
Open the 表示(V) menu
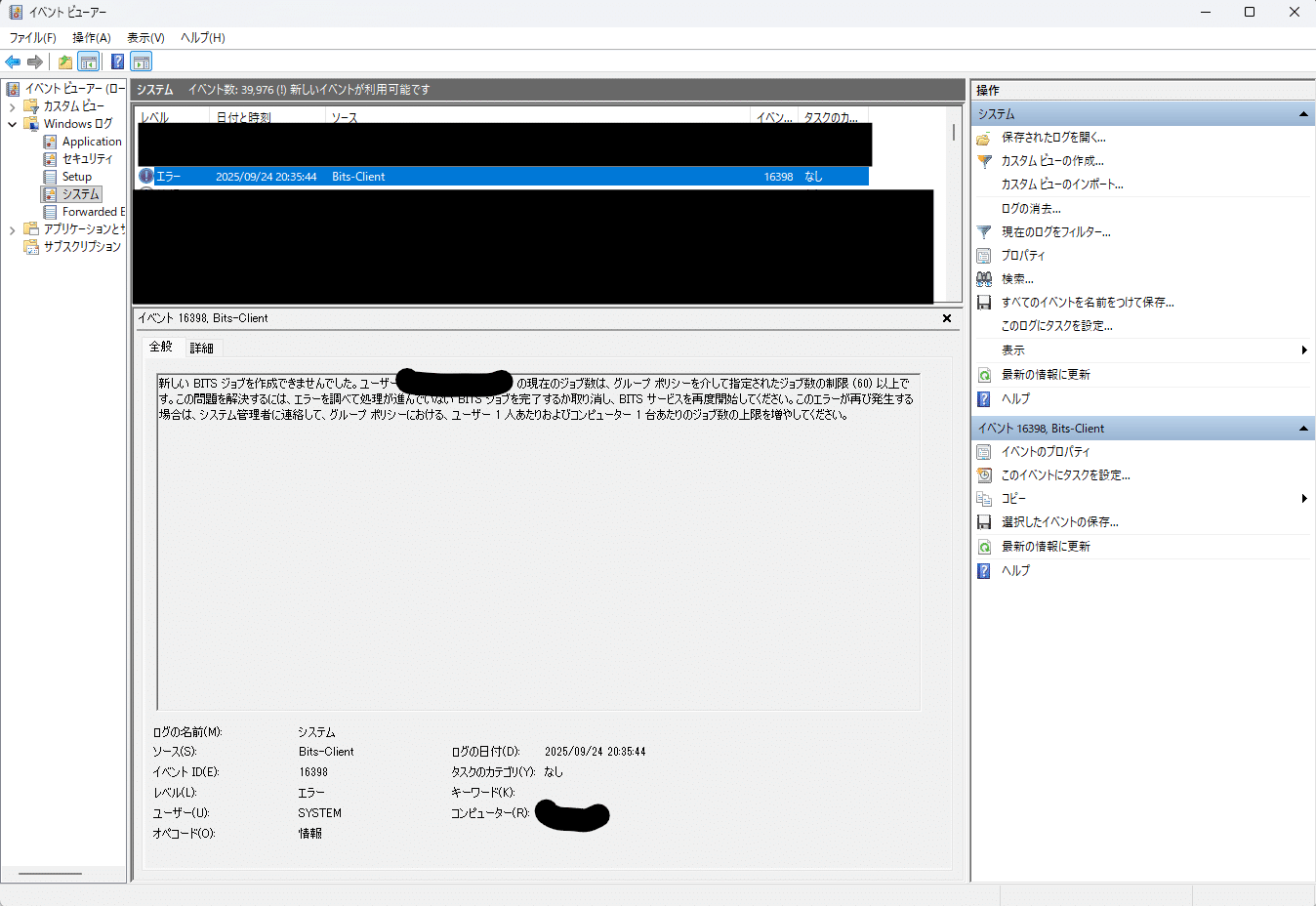[143, 37]
